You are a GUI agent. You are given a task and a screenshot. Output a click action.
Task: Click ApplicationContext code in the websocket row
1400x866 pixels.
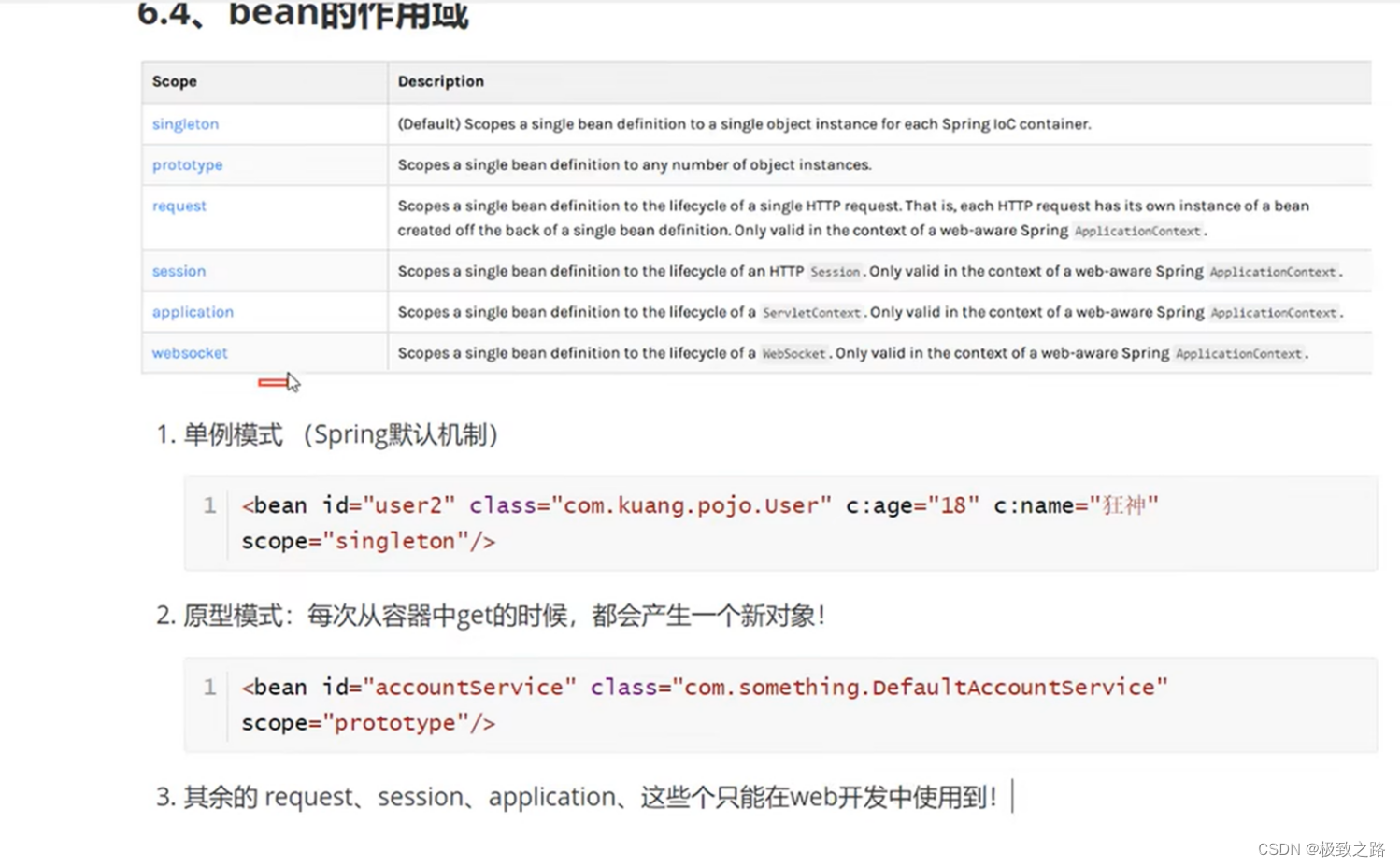1238,354
